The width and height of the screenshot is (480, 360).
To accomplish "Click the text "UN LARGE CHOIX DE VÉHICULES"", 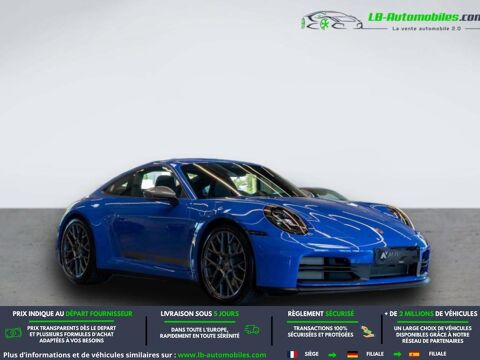I will 432,328.
